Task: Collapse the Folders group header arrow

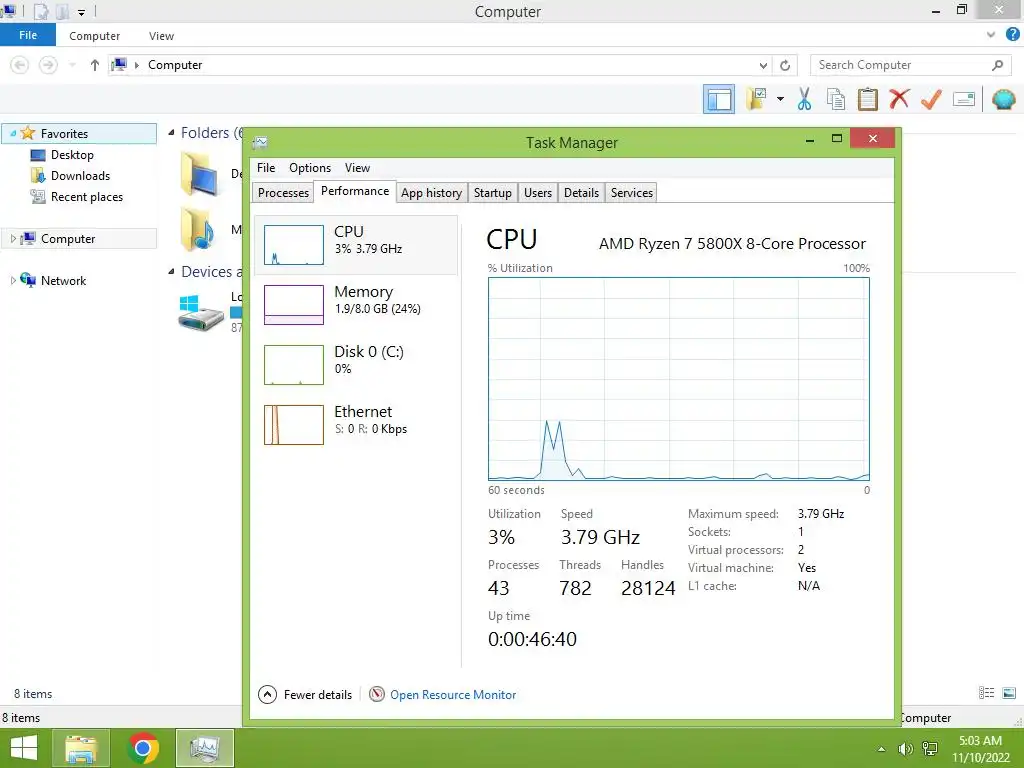Action: 172,133
